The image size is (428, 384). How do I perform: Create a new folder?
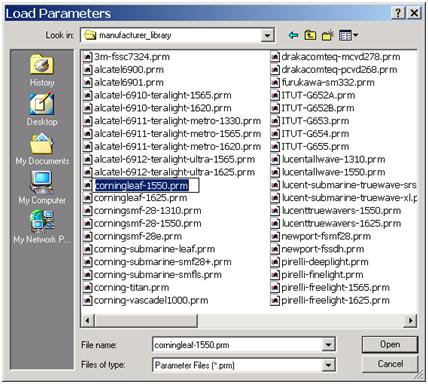pos(328,35)
